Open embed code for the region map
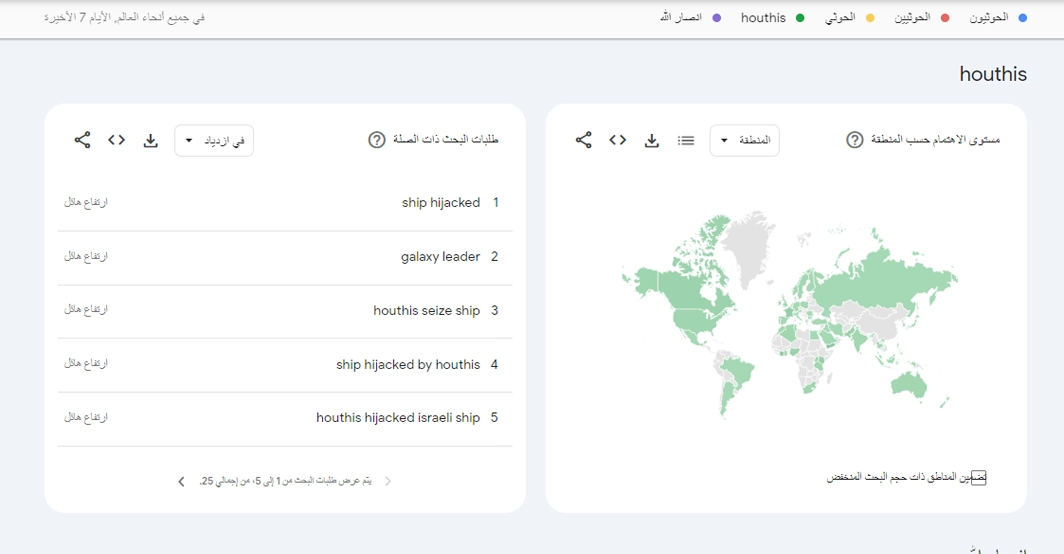This screenshot has height=554, width=1064. tap(618, 140)
